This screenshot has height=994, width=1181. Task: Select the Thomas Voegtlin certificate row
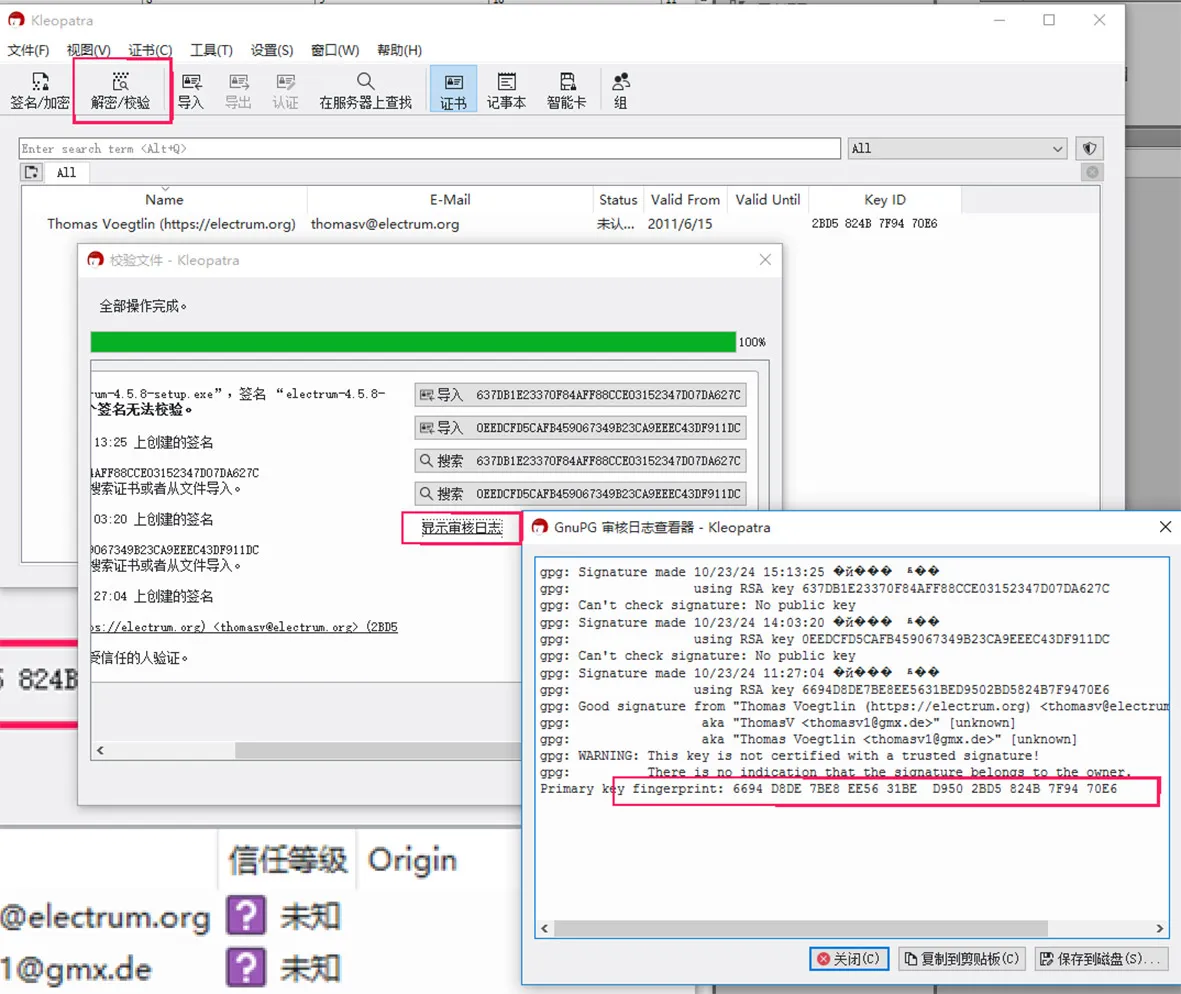[560, 224]
